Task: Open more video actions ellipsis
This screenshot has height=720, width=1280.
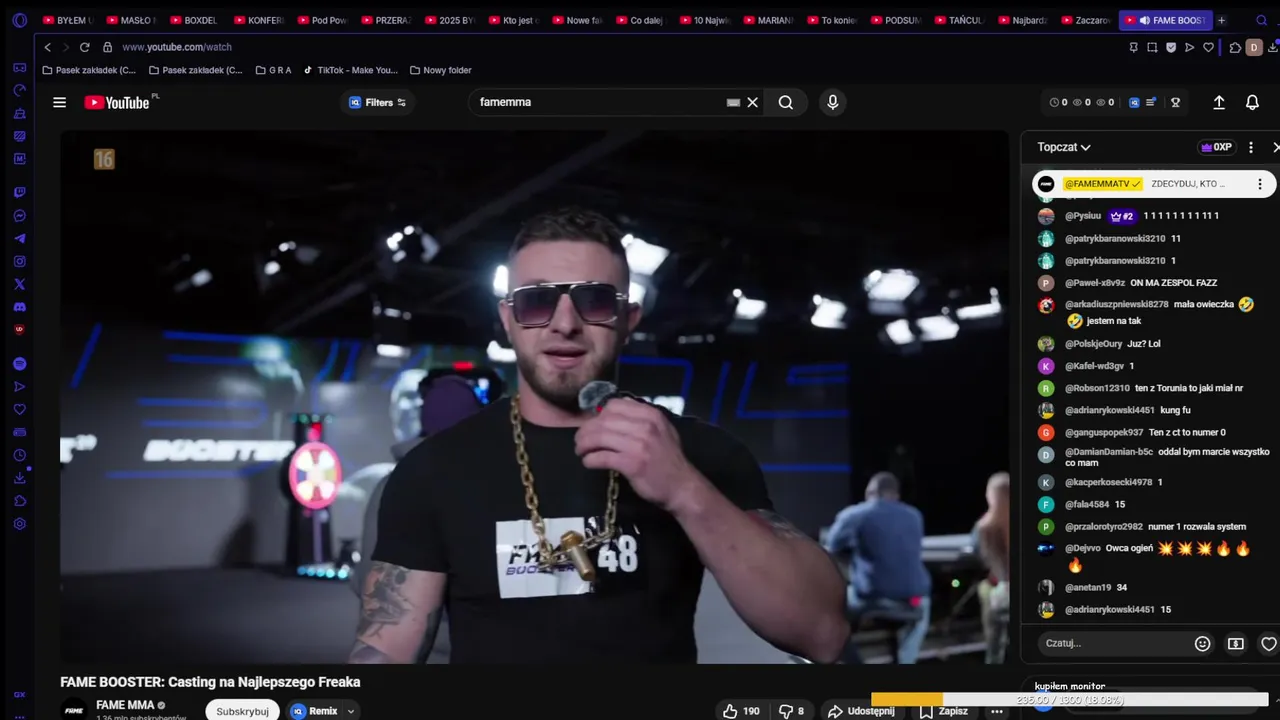Action: click(997, 711)
